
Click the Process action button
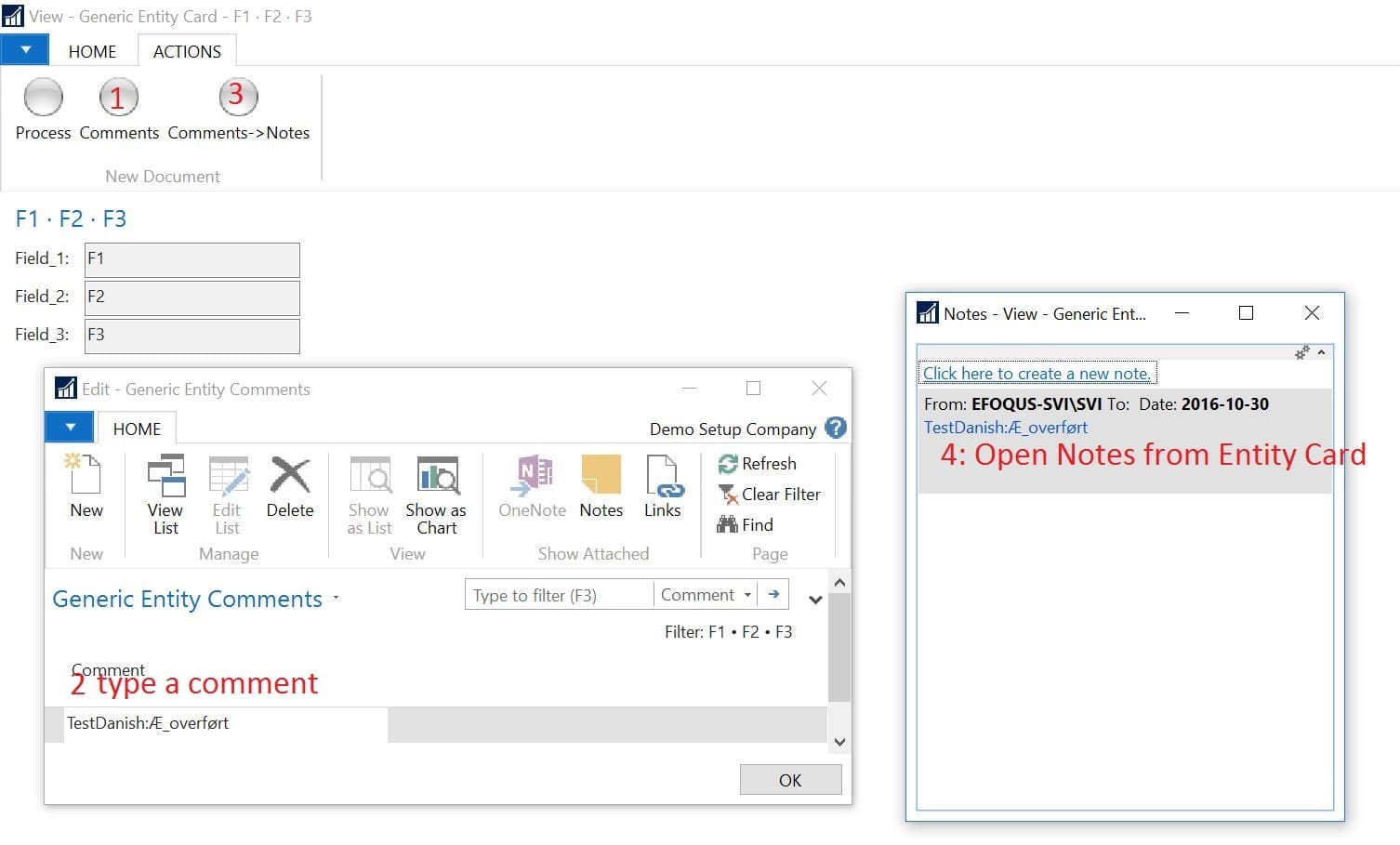[43, 110]
